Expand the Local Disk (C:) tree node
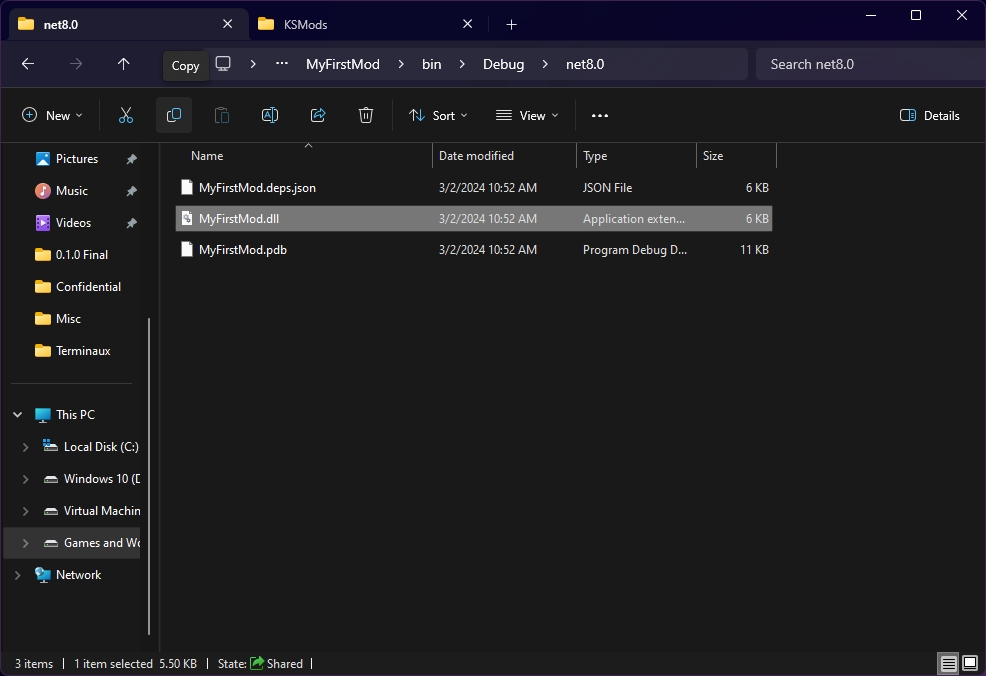Screen dimensions: 986x676 (26, 447)
